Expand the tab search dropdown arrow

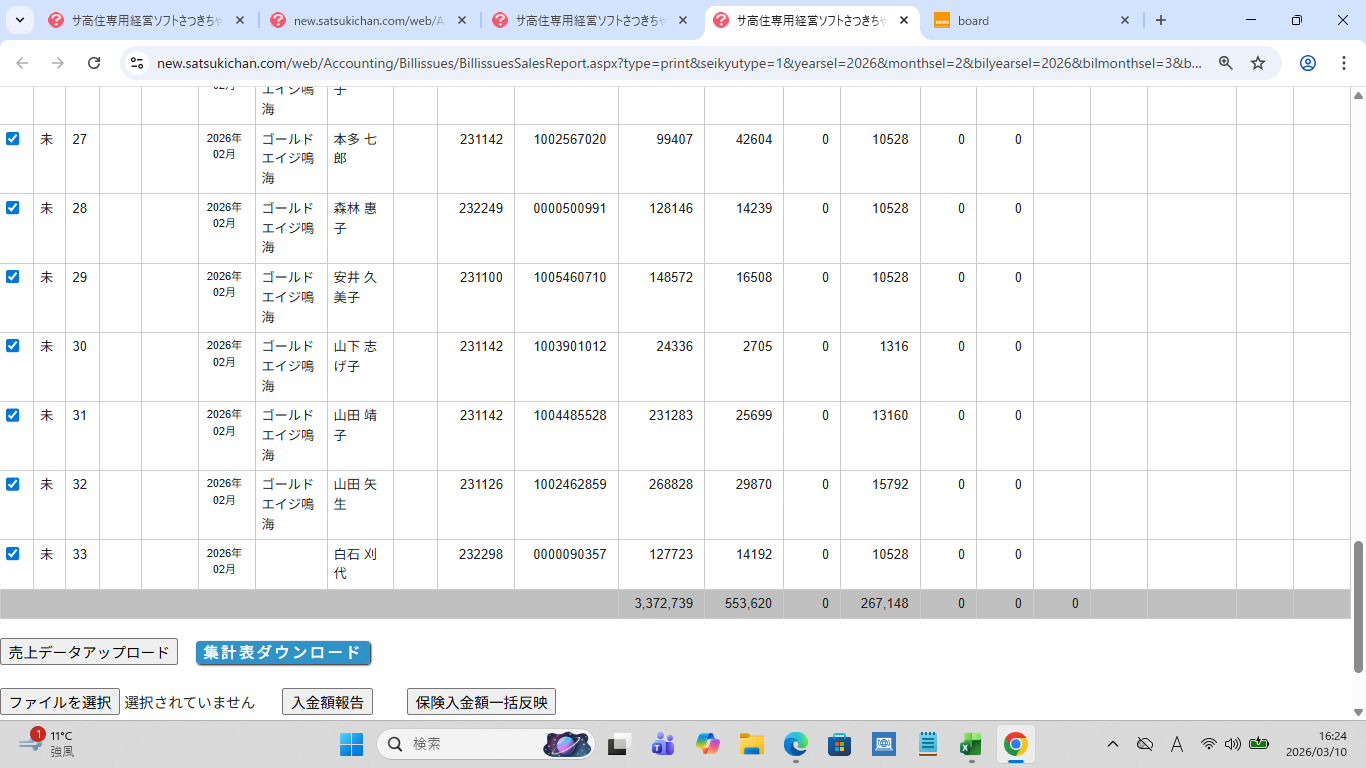[x=19, y=20]
